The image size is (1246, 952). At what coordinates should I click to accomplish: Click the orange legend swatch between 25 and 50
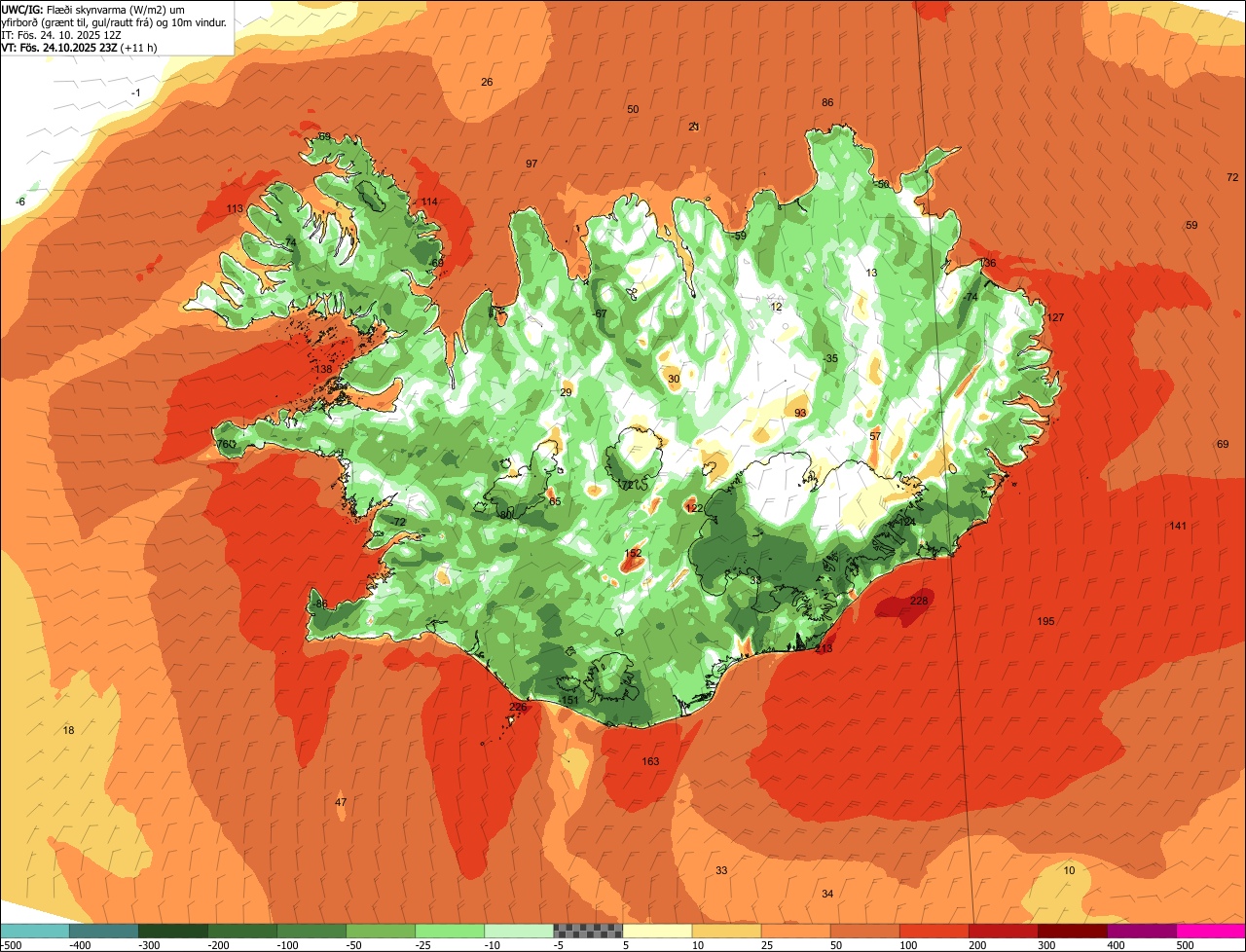[794, 931]
